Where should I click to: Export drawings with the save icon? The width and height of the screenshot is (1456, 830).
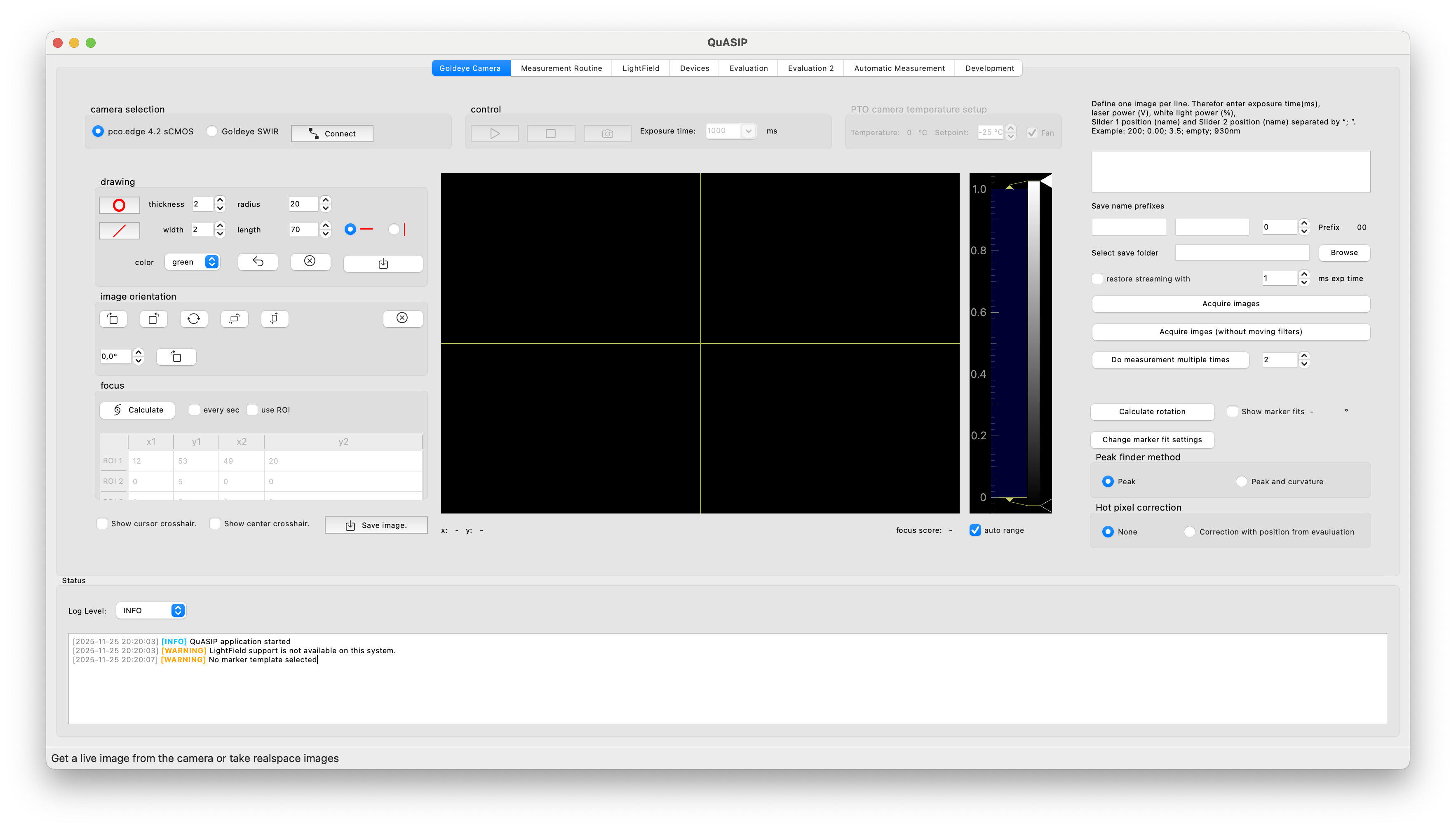coord(383,263)
